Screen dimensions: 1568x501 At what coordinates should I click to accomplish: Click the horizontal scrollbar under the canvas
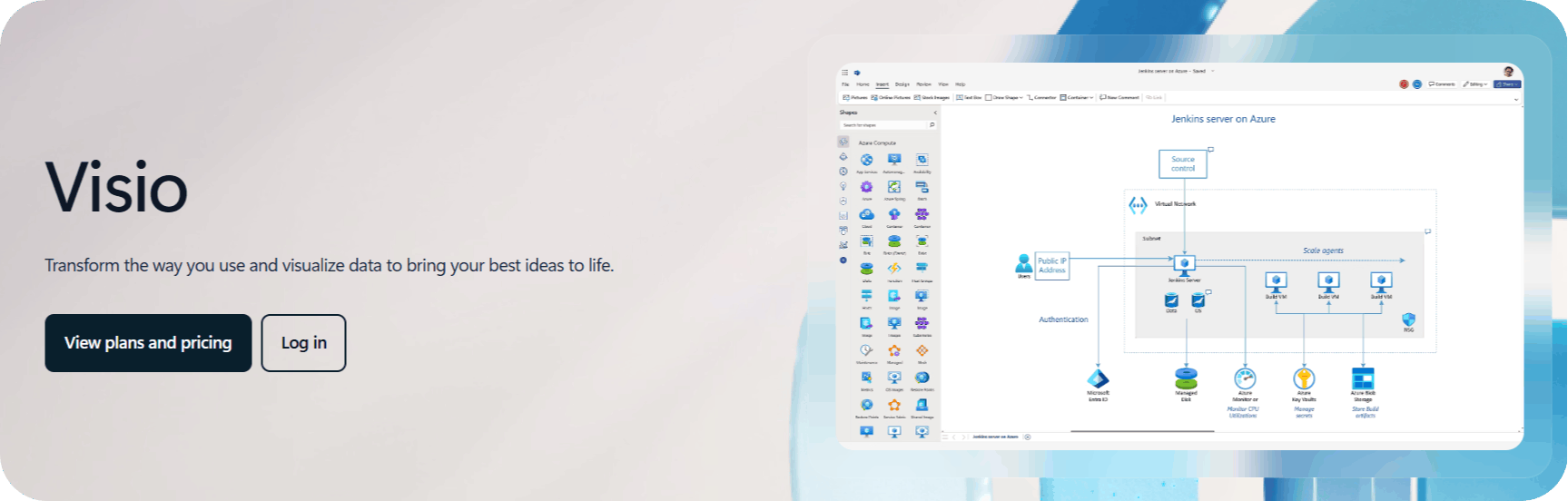1142,432
